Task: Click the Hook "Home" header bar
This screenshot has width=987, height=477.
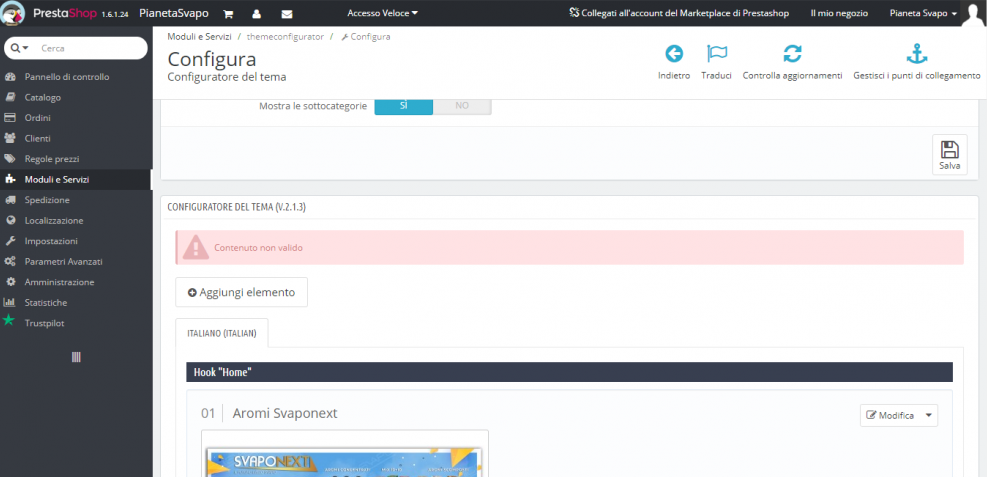Action: click(x=569, y=373)
